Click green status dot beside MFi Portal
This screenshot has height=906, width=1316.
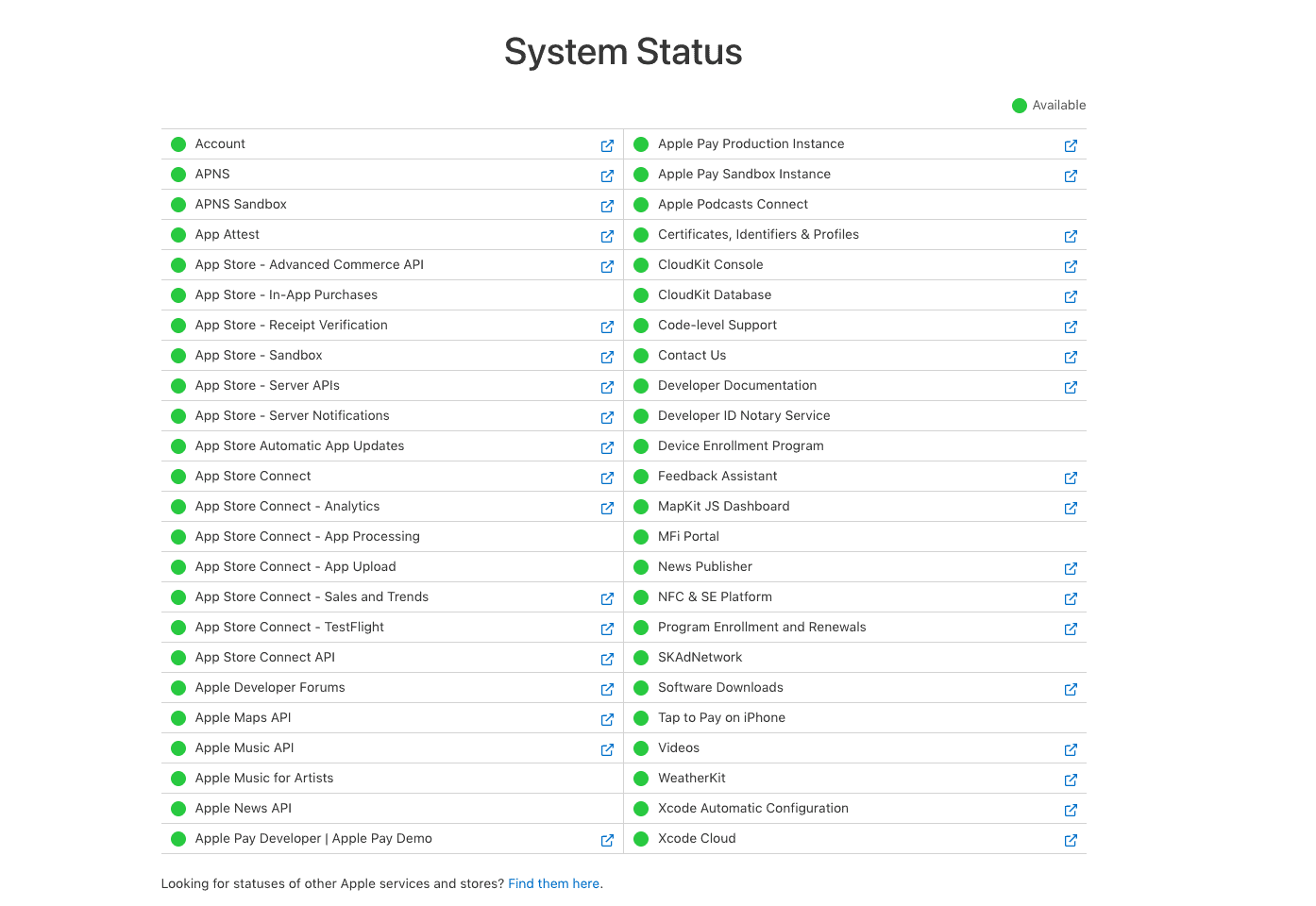tap(641, 537)
